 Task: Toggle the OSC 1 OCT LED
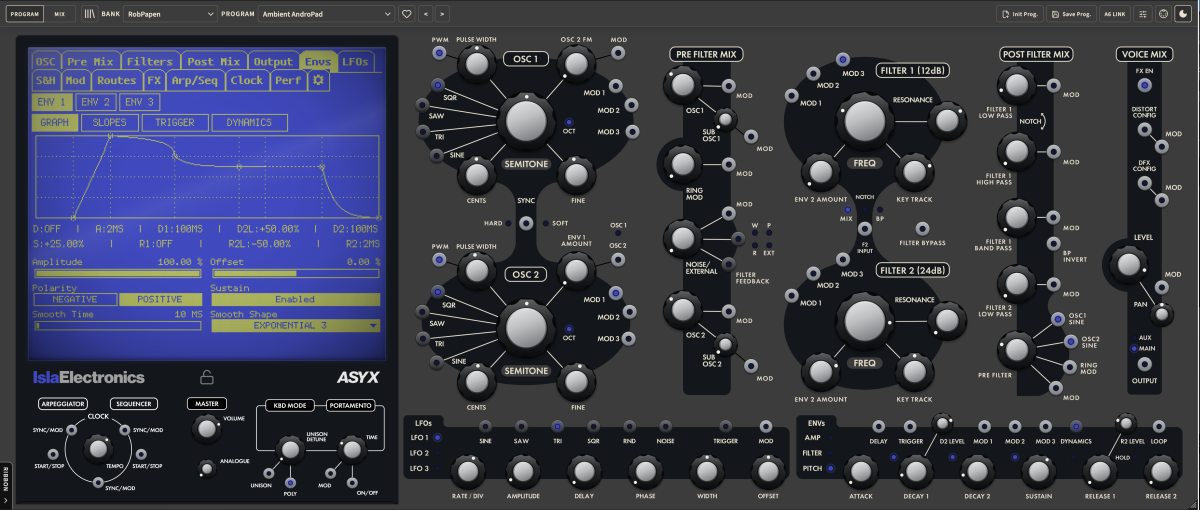[570, 121]
